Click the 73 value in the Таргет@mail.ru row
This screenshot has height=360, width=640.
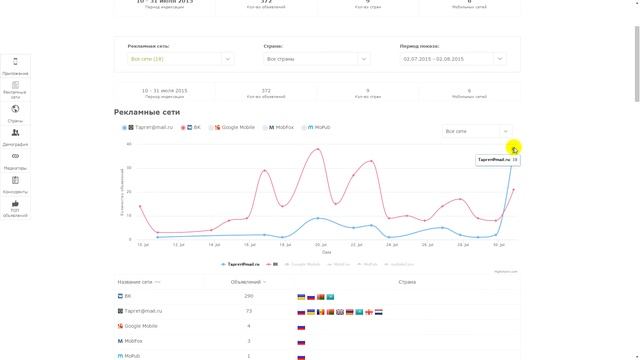tap(249, 311)
